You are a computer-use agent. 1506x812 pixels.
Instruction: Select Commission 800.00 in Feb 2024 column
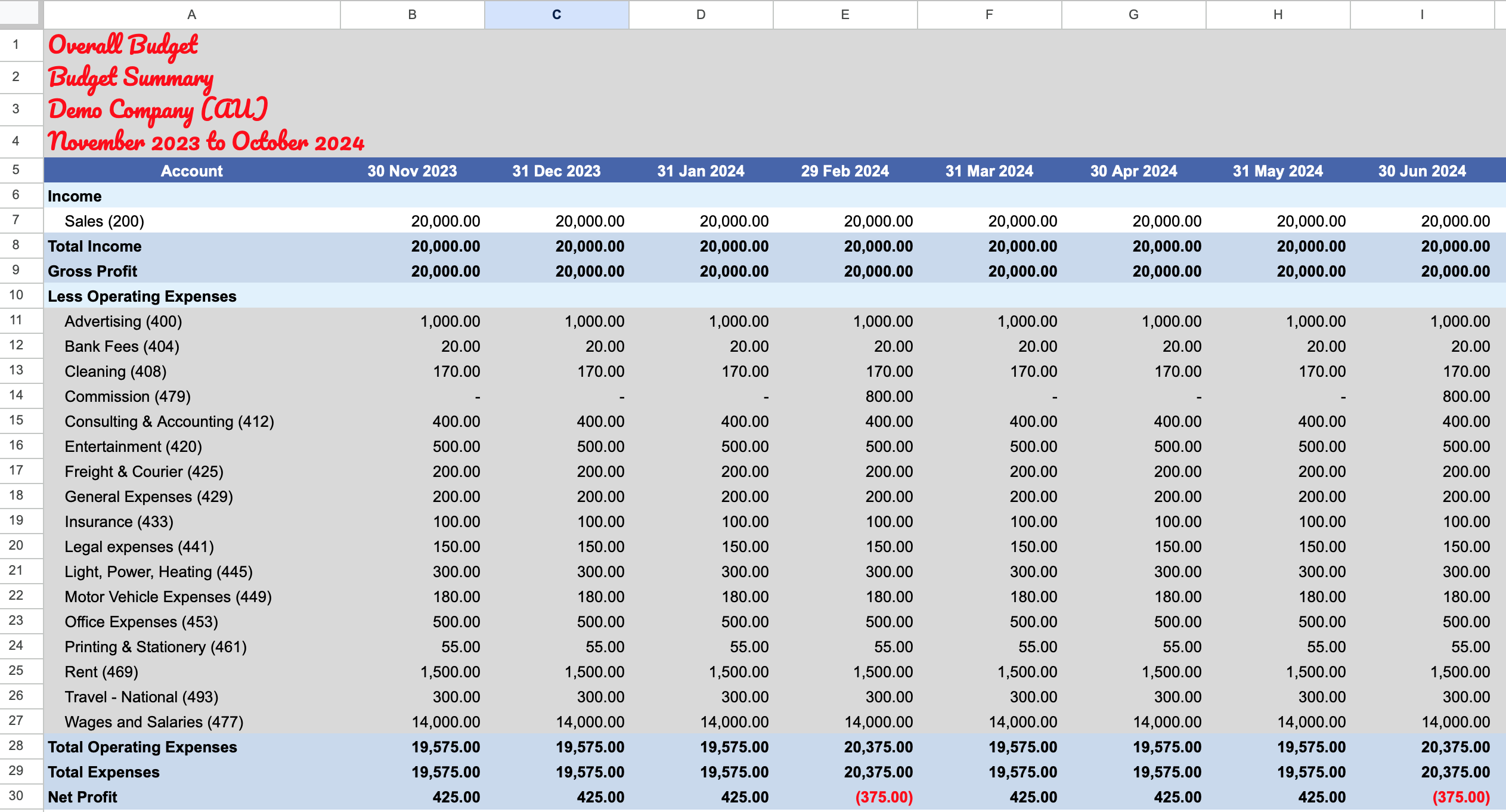[845, 396]
